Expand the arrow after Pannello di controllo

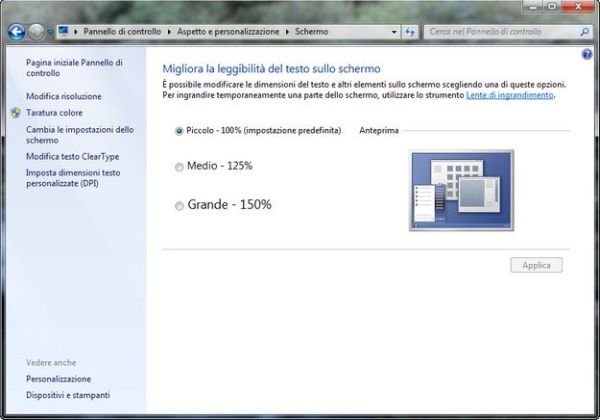(169, 32)
